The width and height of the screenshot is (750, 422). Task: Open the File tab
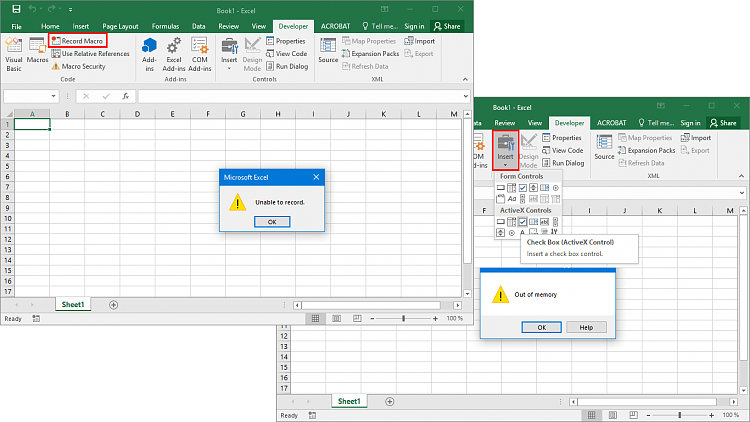tap(16, 26)
